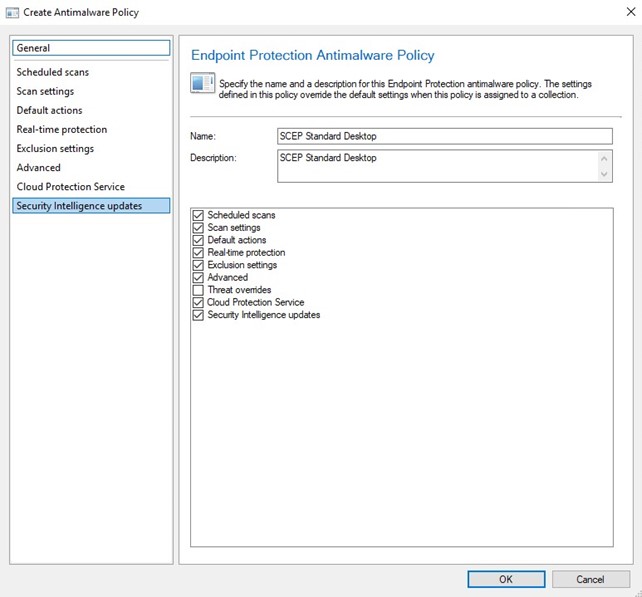Open Real-time protection page in left list

click(91, 129)
